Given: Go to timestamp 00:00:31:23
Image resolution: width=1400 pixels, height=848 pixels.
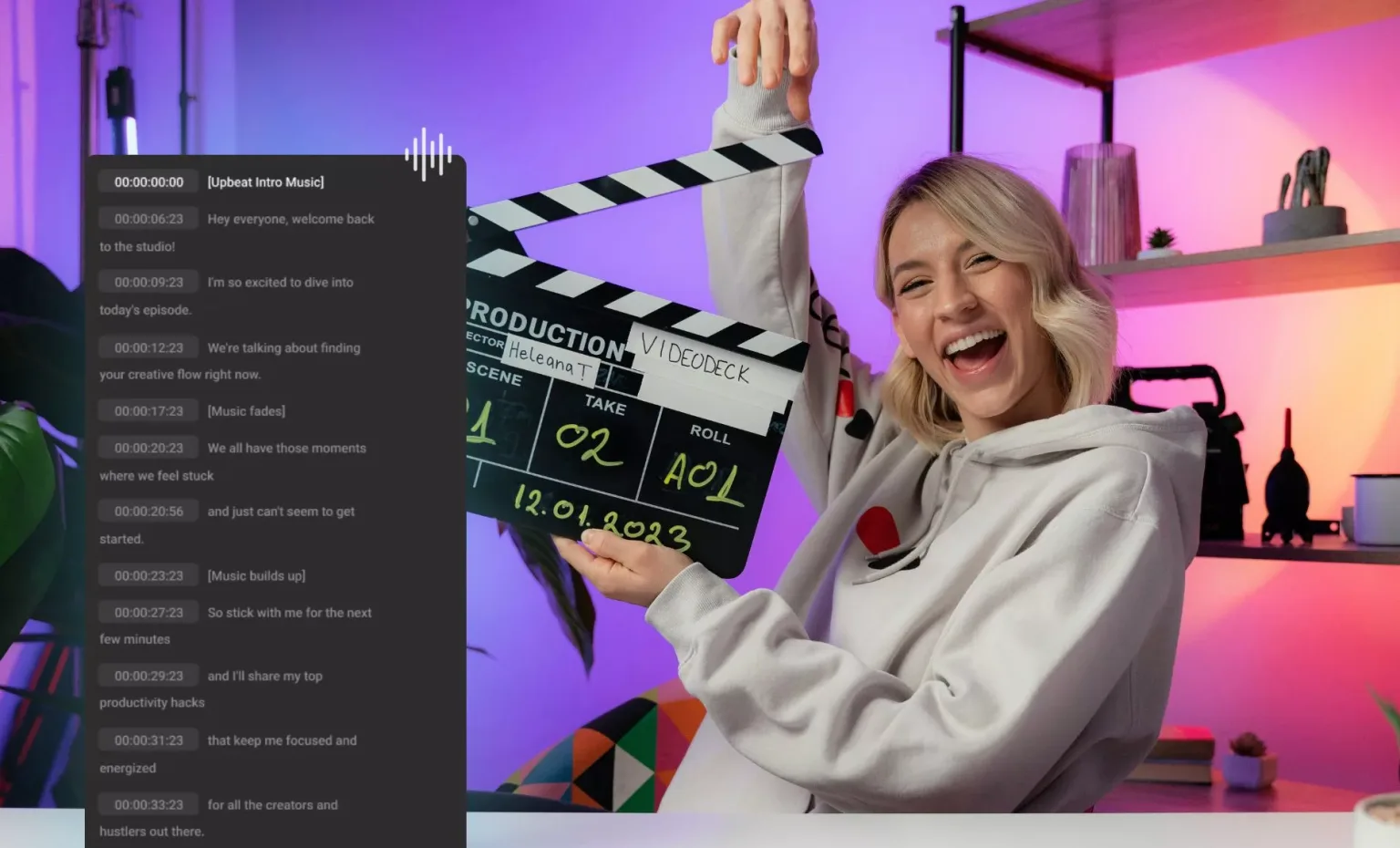Looking at the screenshot, I should (149, 740).
